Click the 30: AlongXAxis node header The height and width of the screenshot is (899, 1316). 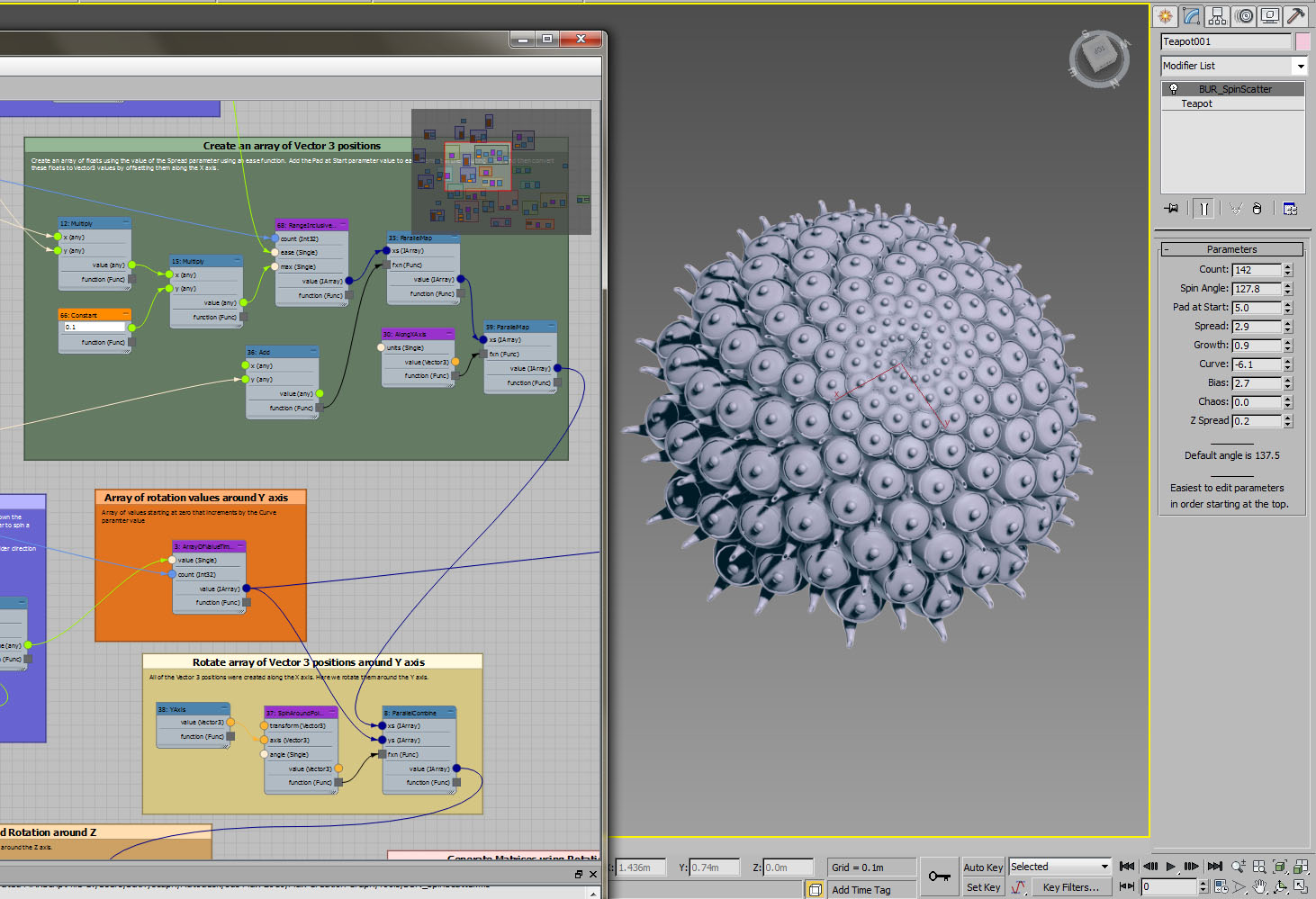(418, 334)
